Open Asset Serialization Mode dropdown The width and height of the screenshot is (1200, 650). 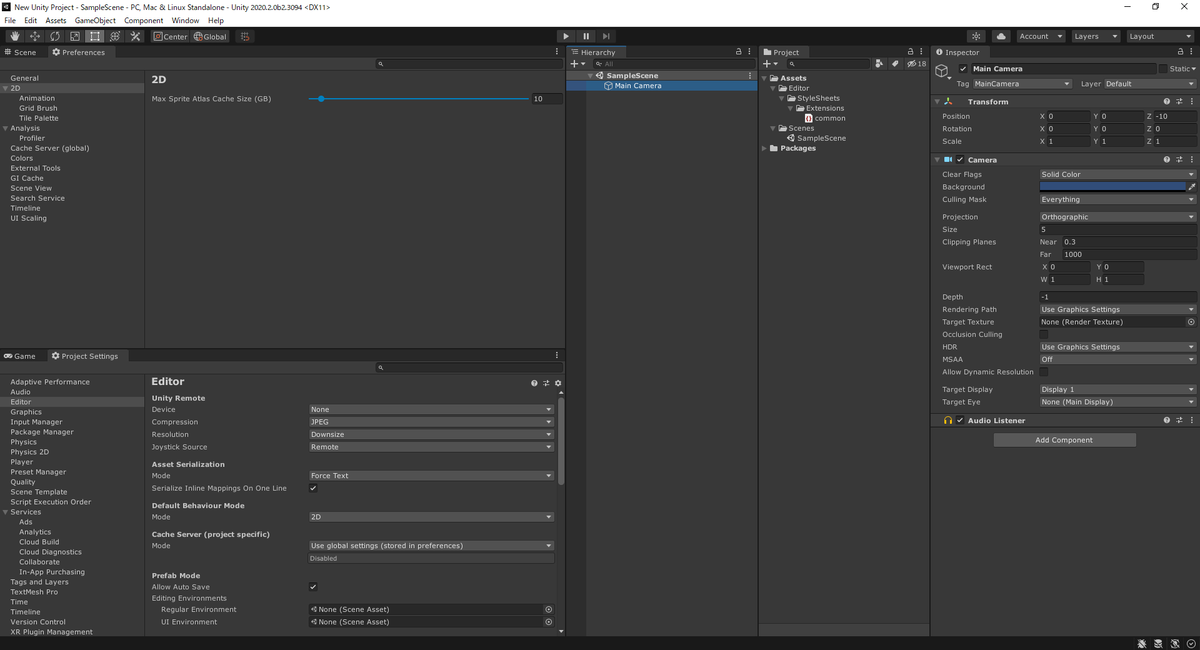431,476
